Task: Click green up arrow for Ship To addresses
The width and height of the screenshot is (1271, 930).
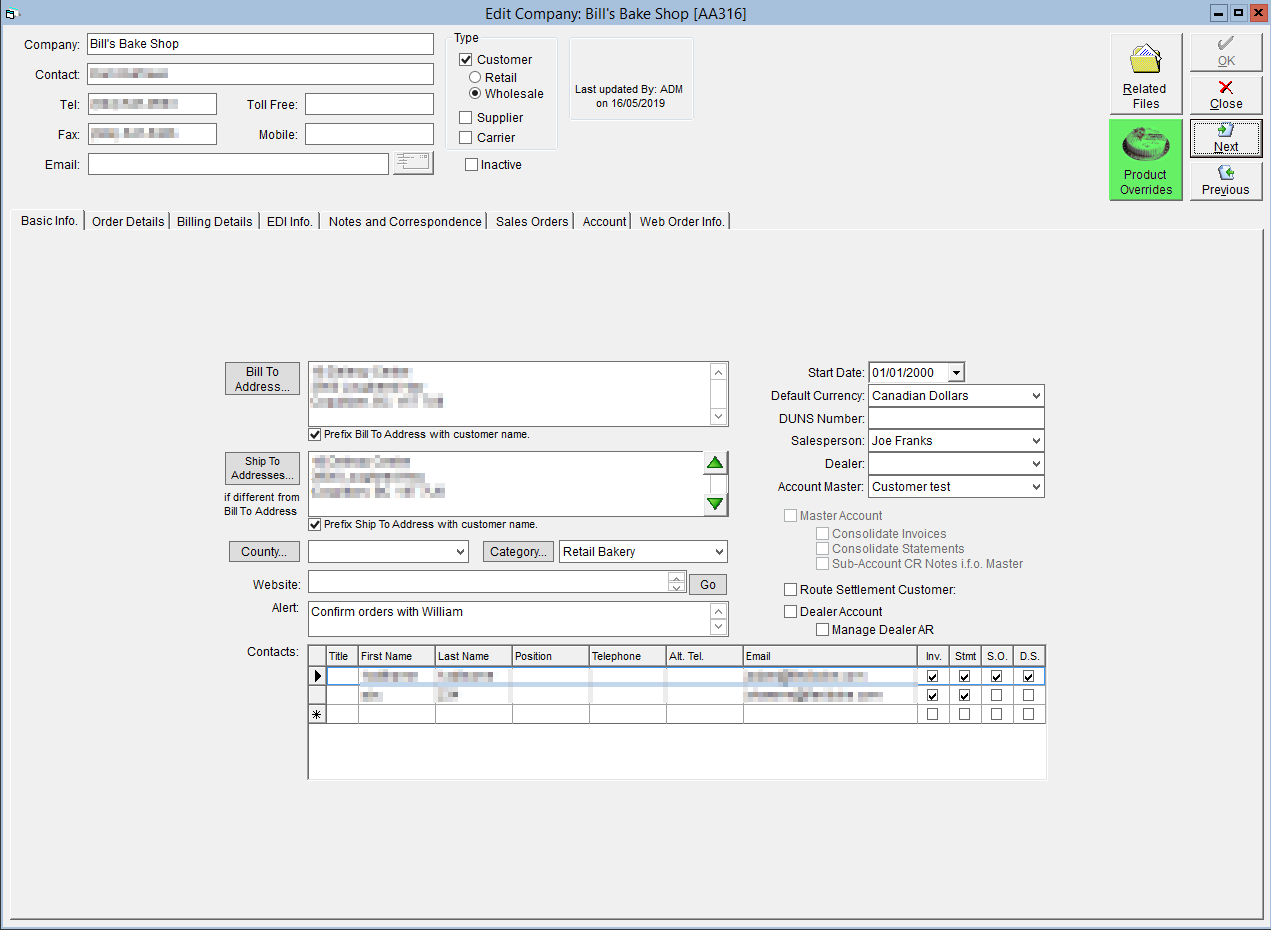Action: (715, 463)
